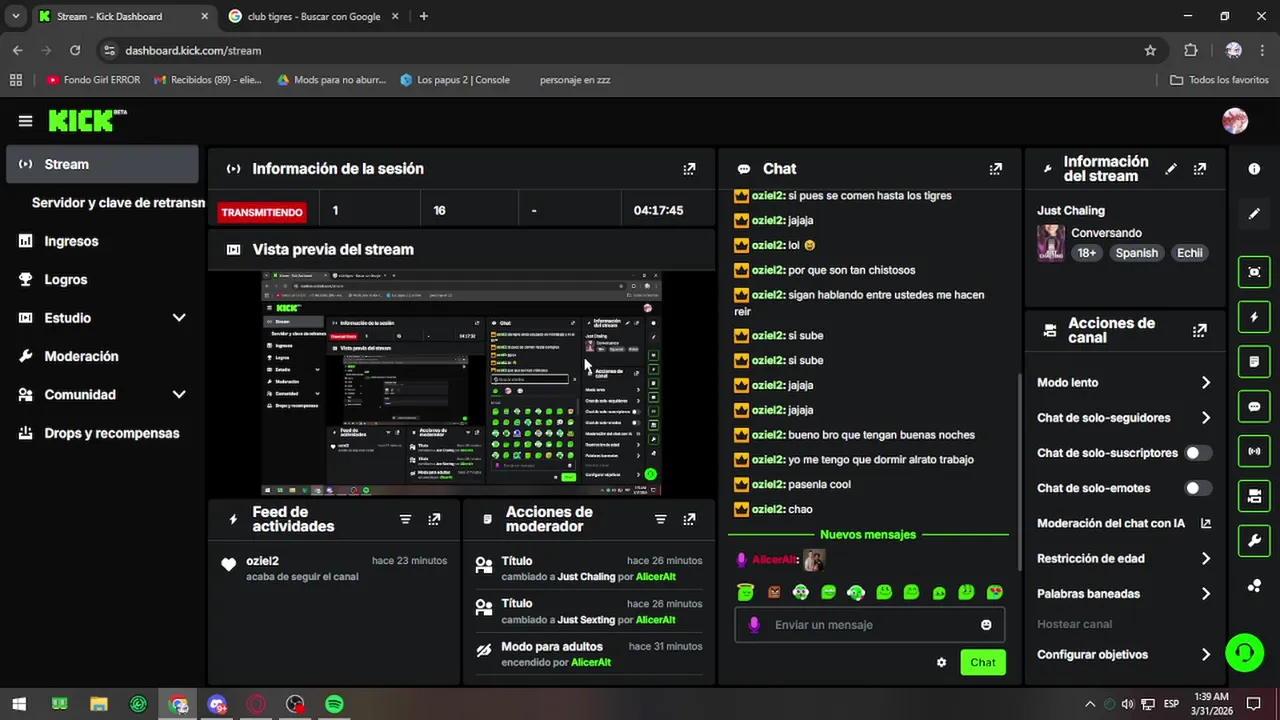Screen dimensions: 1280x720
Task: Open the green headset support button
Action: point(1244,654)
